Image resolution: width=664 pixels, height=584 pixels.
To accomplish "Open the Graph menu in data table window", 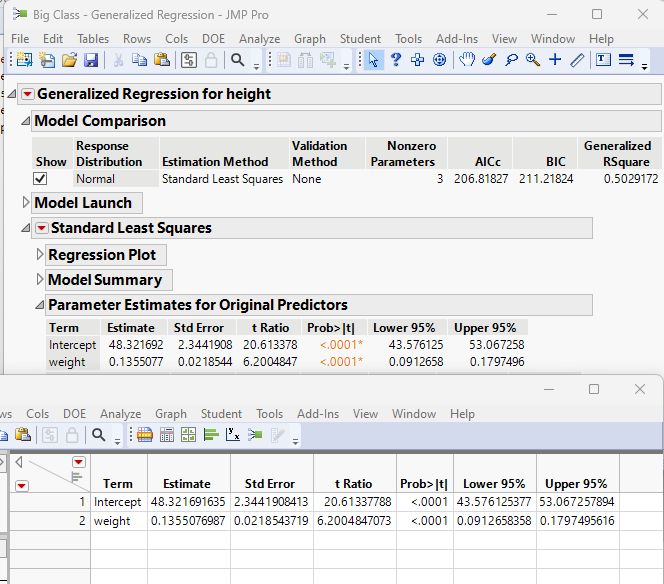I will (171, 413).
